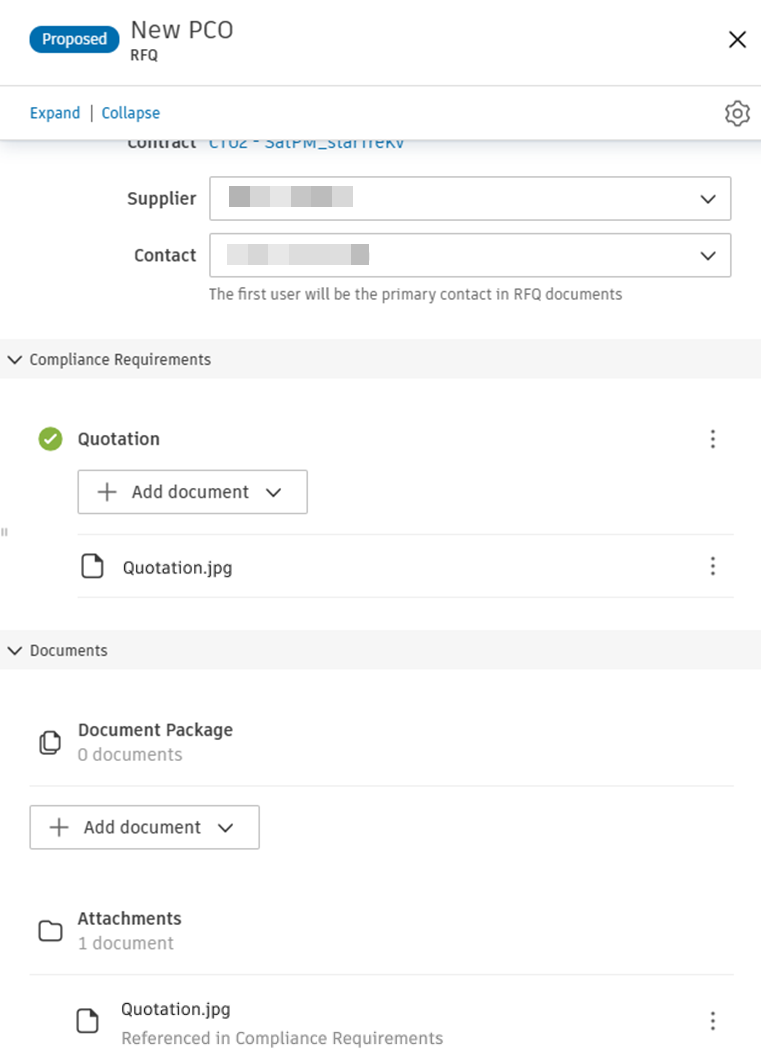The width and height of the screenshot is (762, 1064).
Task: Click the Collapse link at the top
Action: 130,113
